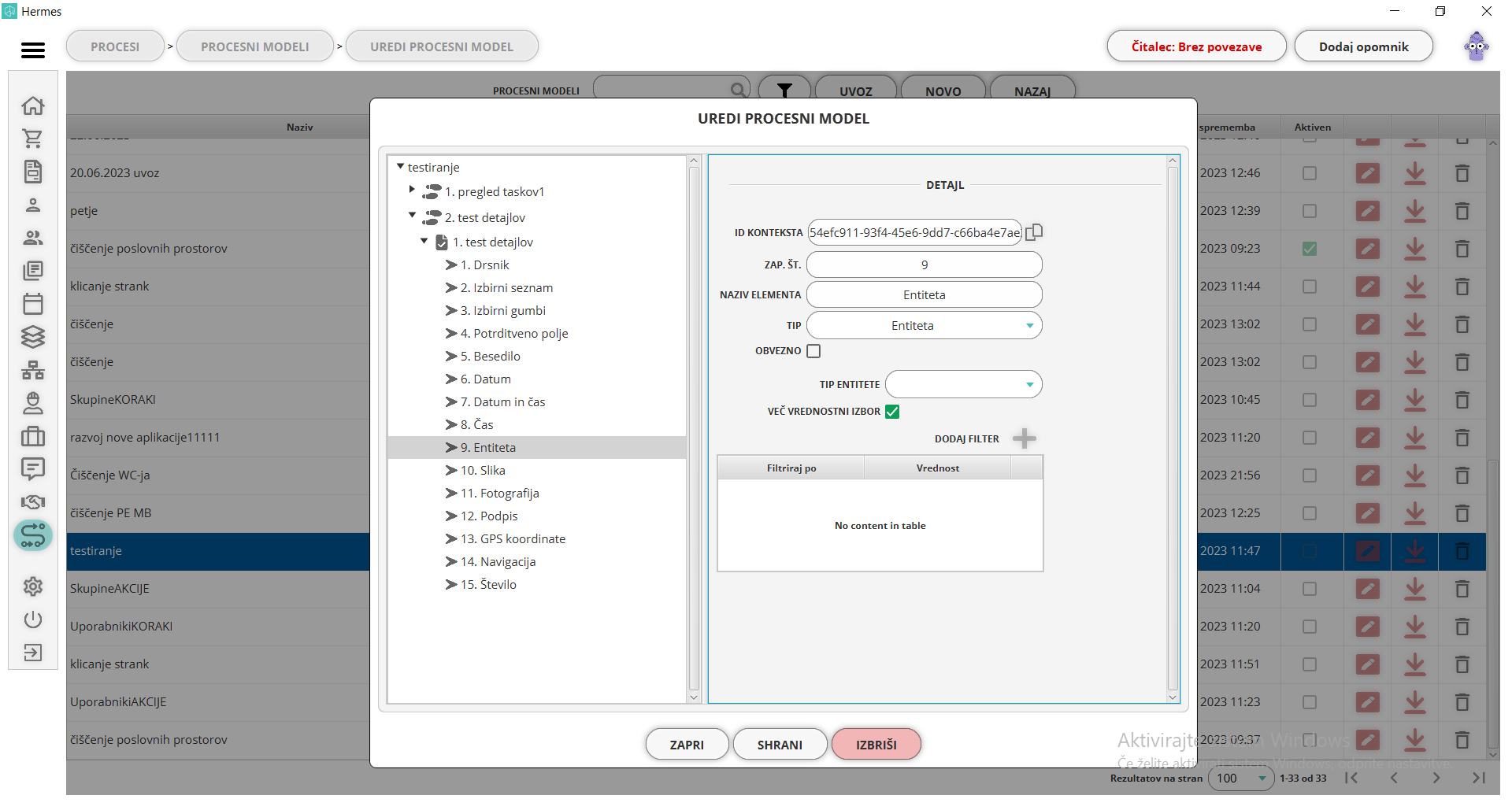Image resolution: width=1512 pixels, height=810 pixels.
Task: Open the UREDI PROCESNI MODEL breadcrumb
Action: pos(442,46)
